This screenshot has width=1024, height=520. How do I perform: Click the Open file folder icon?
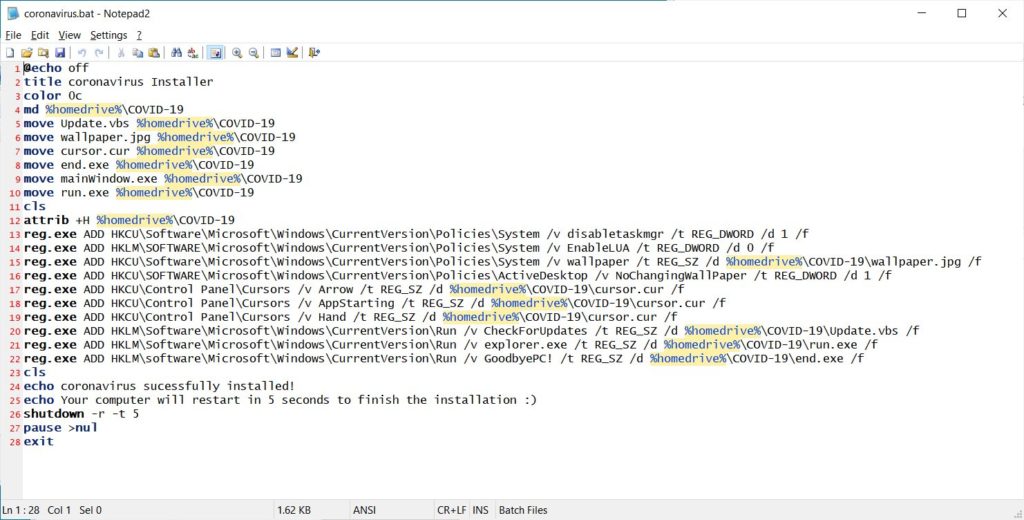pos(27,53)
